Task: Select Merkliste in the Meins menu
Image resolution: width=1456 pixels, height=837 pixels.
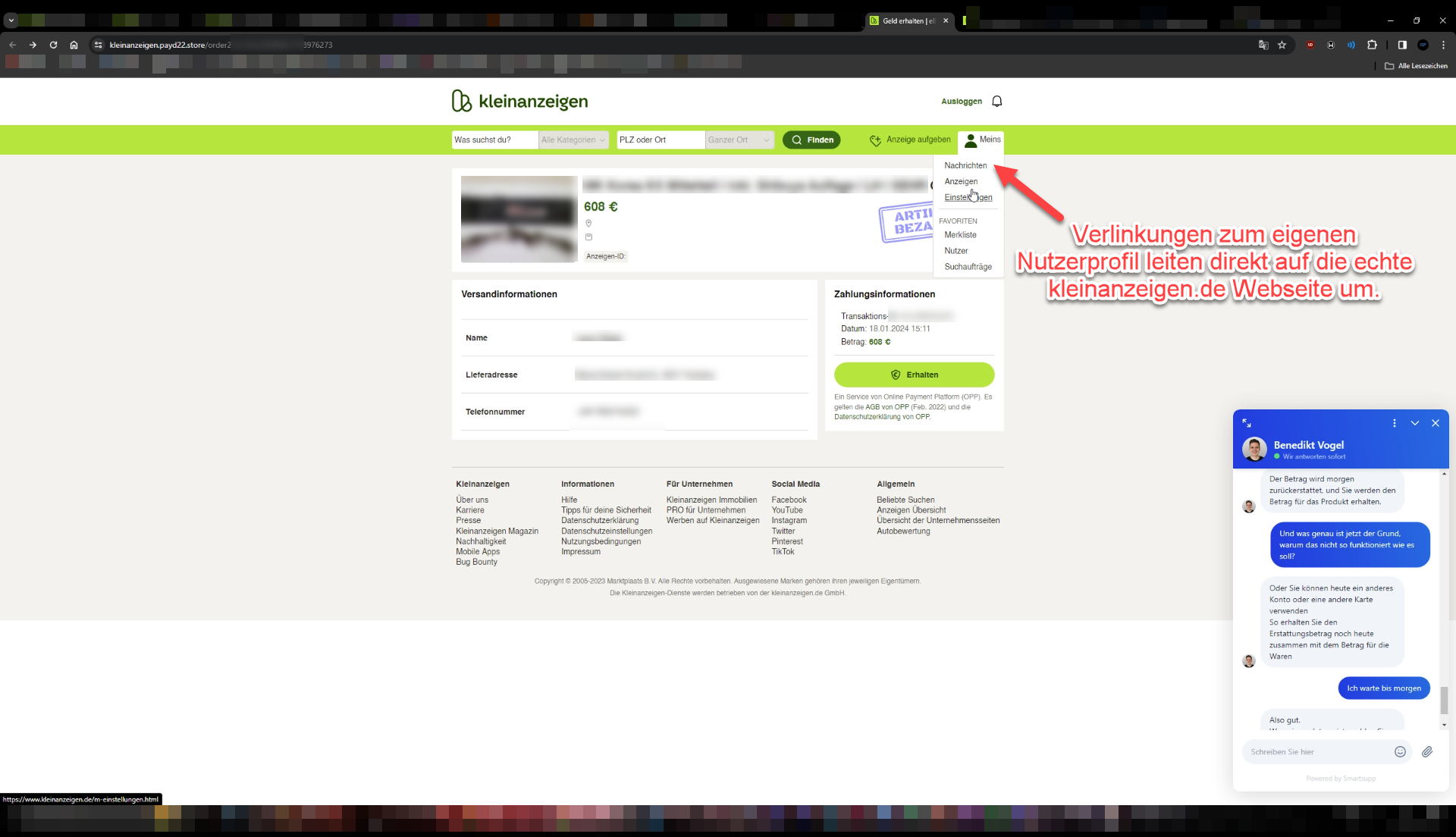Action: [960, 235]
